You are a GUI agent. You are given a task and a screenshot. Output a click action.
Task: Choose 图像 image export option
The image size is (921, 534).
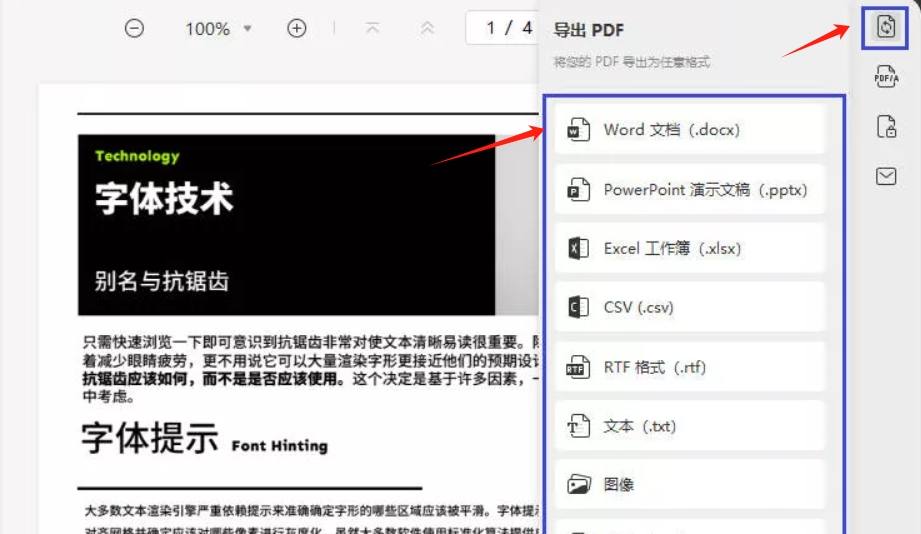click(690, 485)
